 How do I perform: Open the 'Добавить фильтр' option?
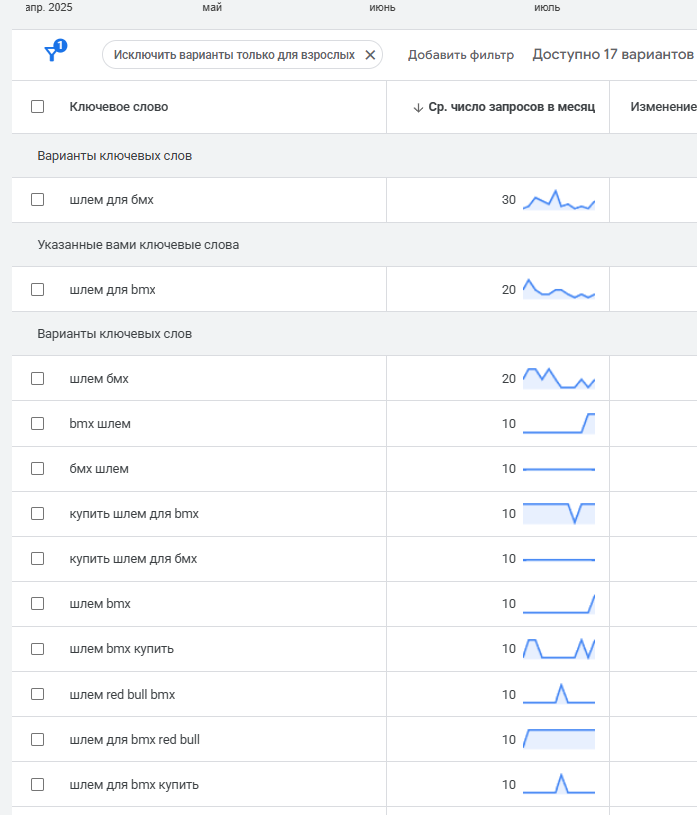[x=460, y=55]
